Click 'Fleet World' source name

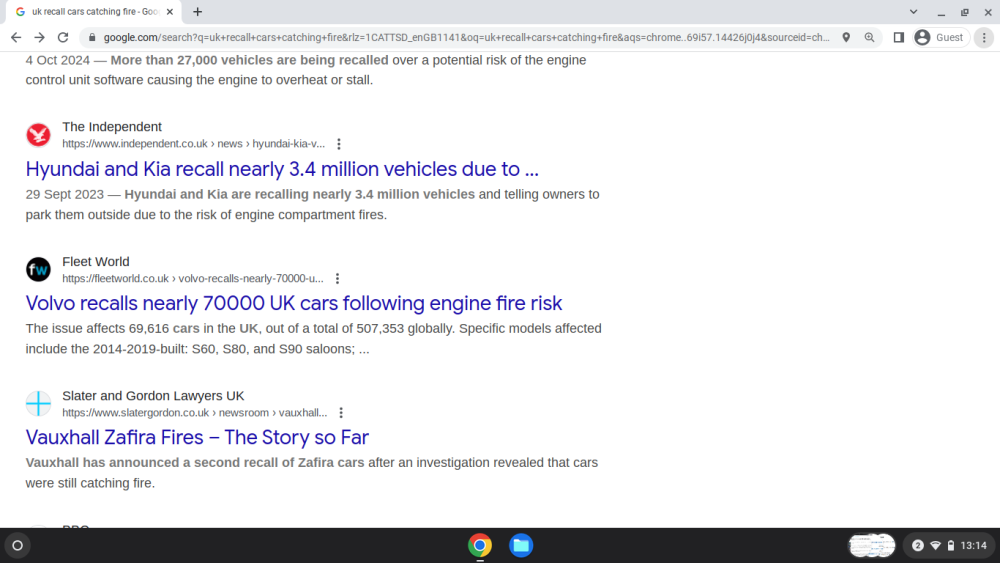click(96, 261)
